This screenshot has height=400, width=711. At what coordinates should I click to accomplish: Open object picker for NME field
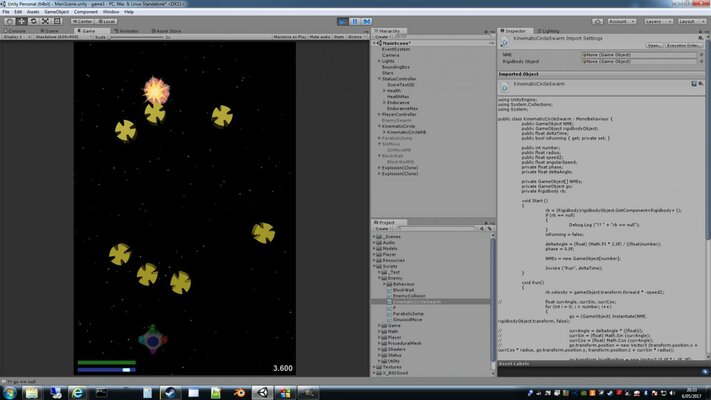point(702,53)
